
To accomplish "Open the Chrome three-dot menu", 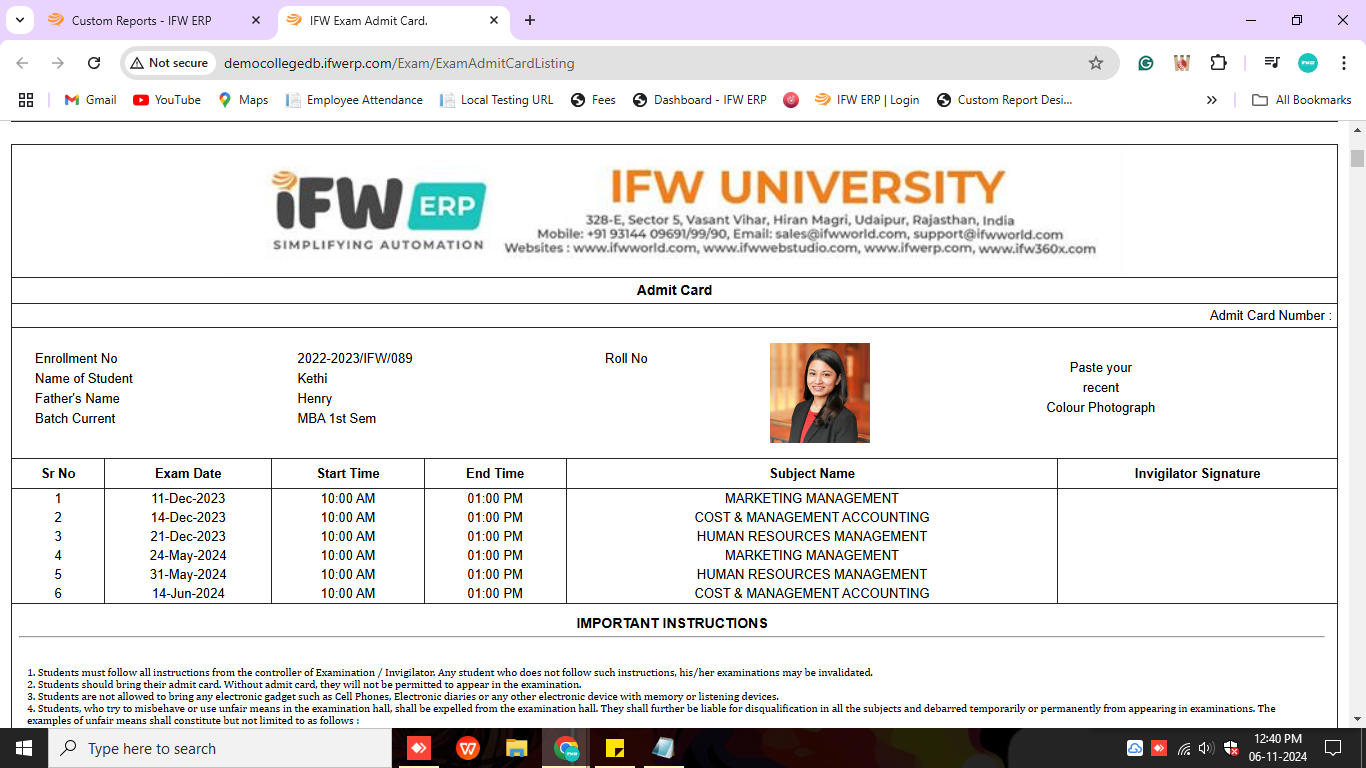I will (x=1343, y=63).
